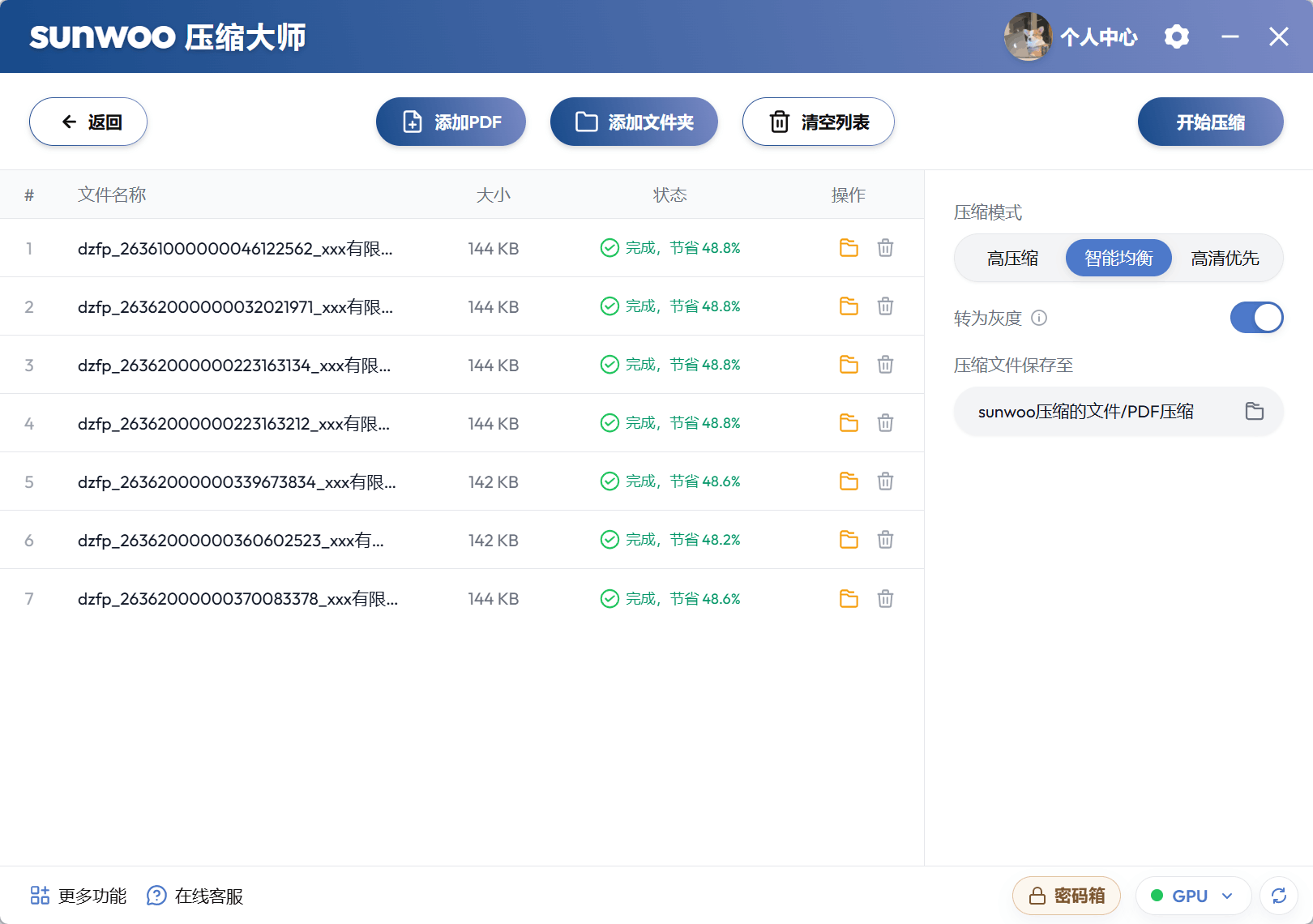The image size is (1313, 924).
Task: Delete file ending 360602523 from list
Action: pyautogui.click(x=885, y=540)
